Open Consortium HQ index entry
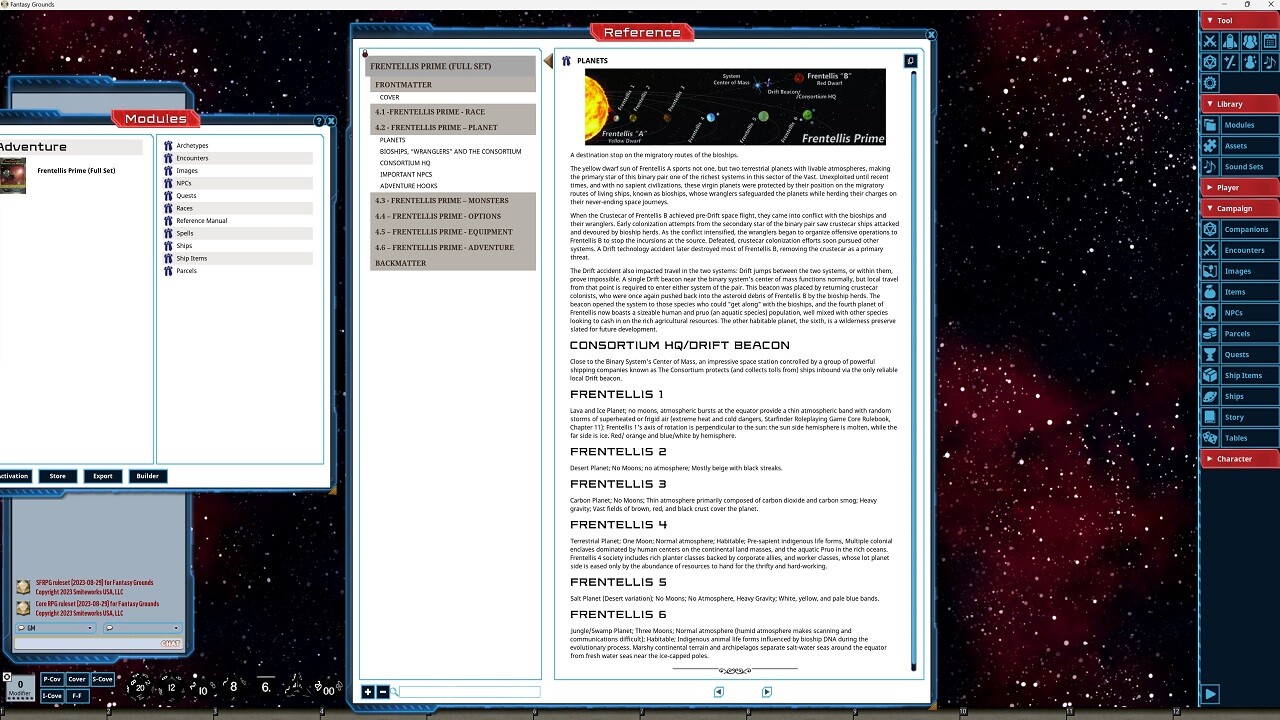Image resolution: width=1280 pixels, height=720 pixels. pos(405,163)
